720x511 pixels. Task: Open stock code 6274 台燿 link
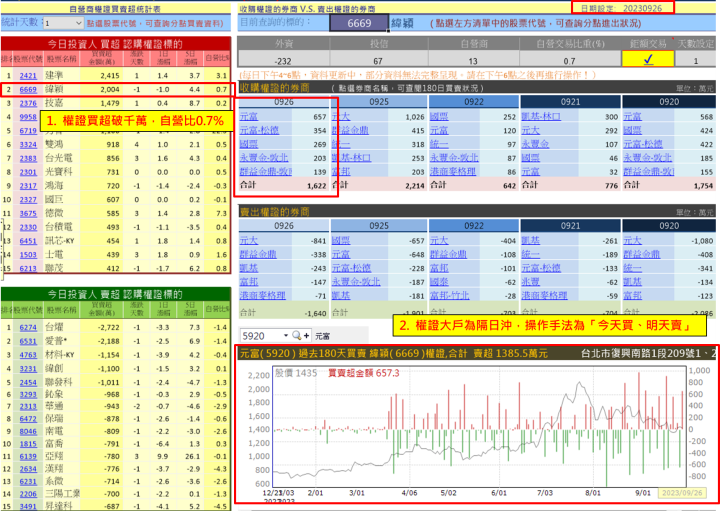coord(28,327)
